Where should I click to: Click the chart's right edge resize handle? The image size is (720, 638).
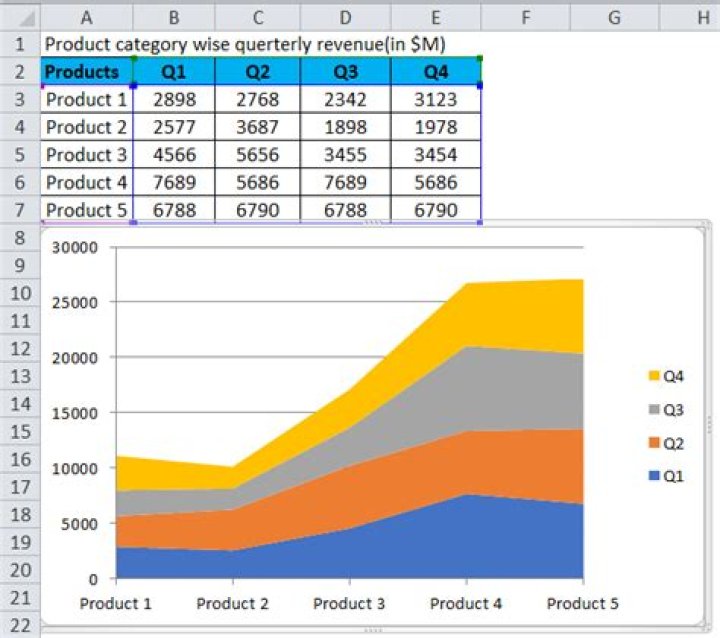coord(709,425)
